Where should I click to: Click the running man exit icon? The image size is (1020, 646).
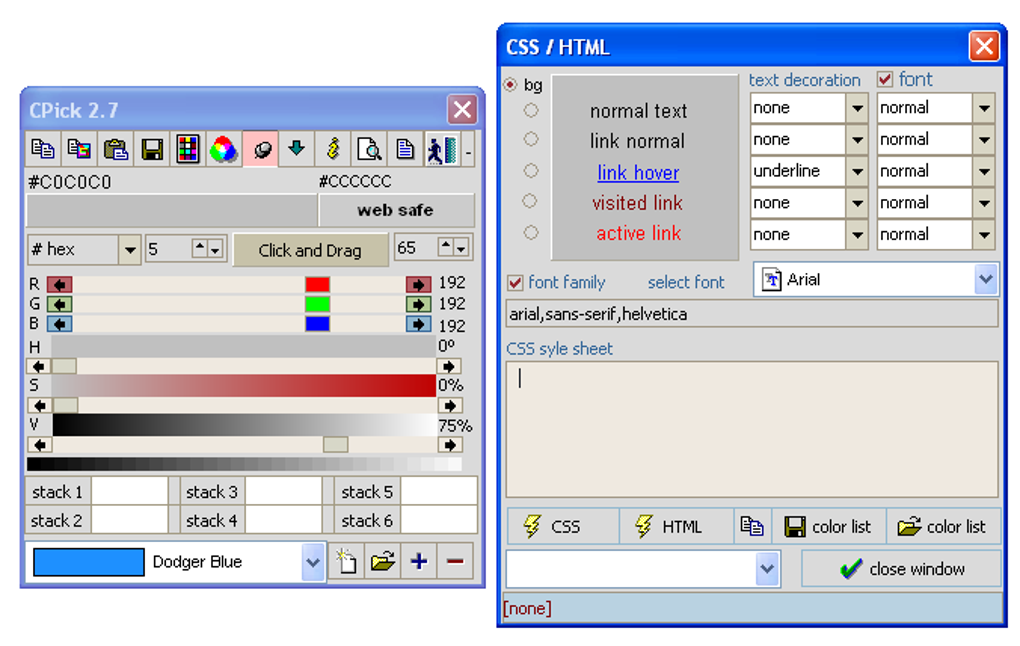[x=441, y=149]
